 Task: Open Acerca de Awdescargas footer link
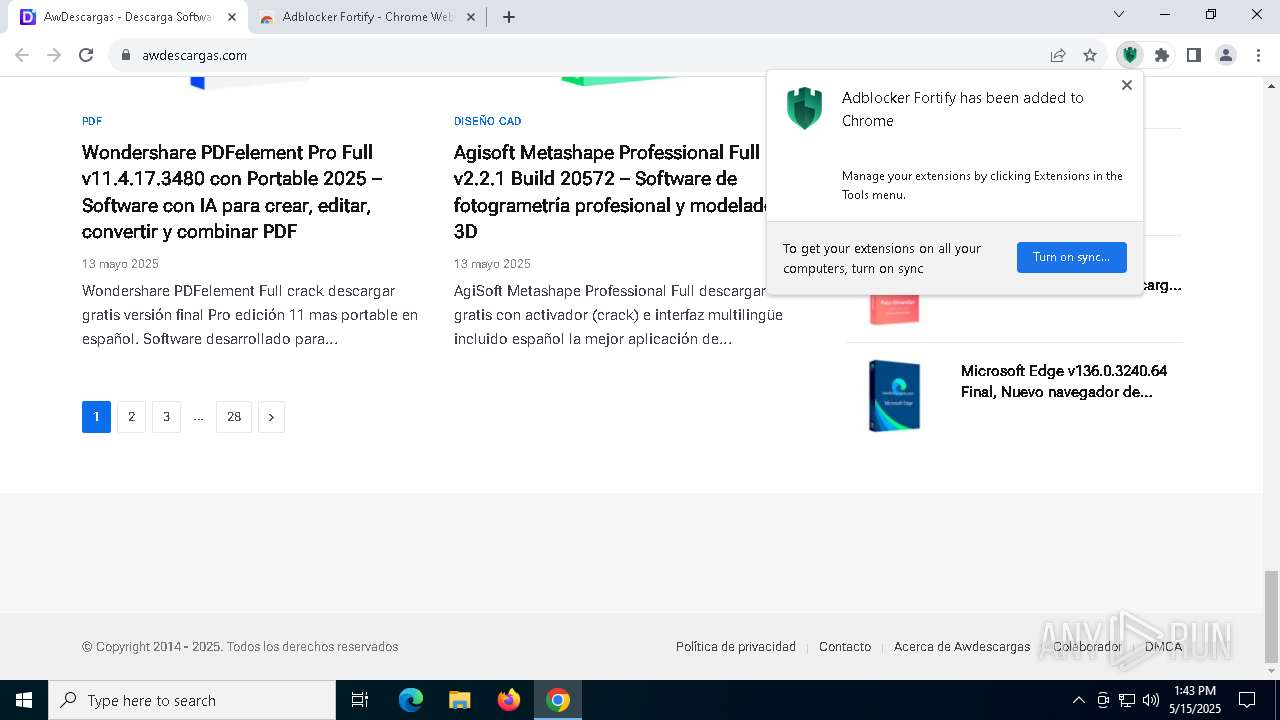[962, 647]
